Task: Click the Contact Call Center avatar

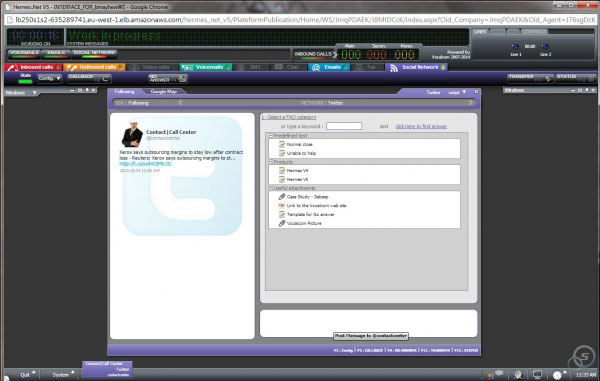Action: point(132,134)
